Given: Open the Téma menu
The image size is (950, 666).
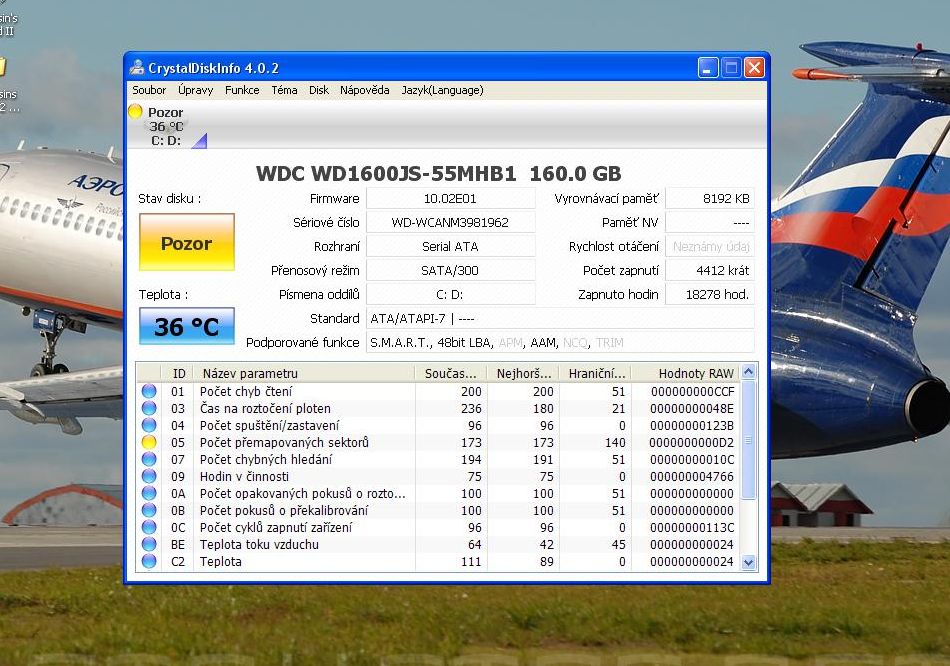Looking at the screenshot, I should (x=284, y=90).
